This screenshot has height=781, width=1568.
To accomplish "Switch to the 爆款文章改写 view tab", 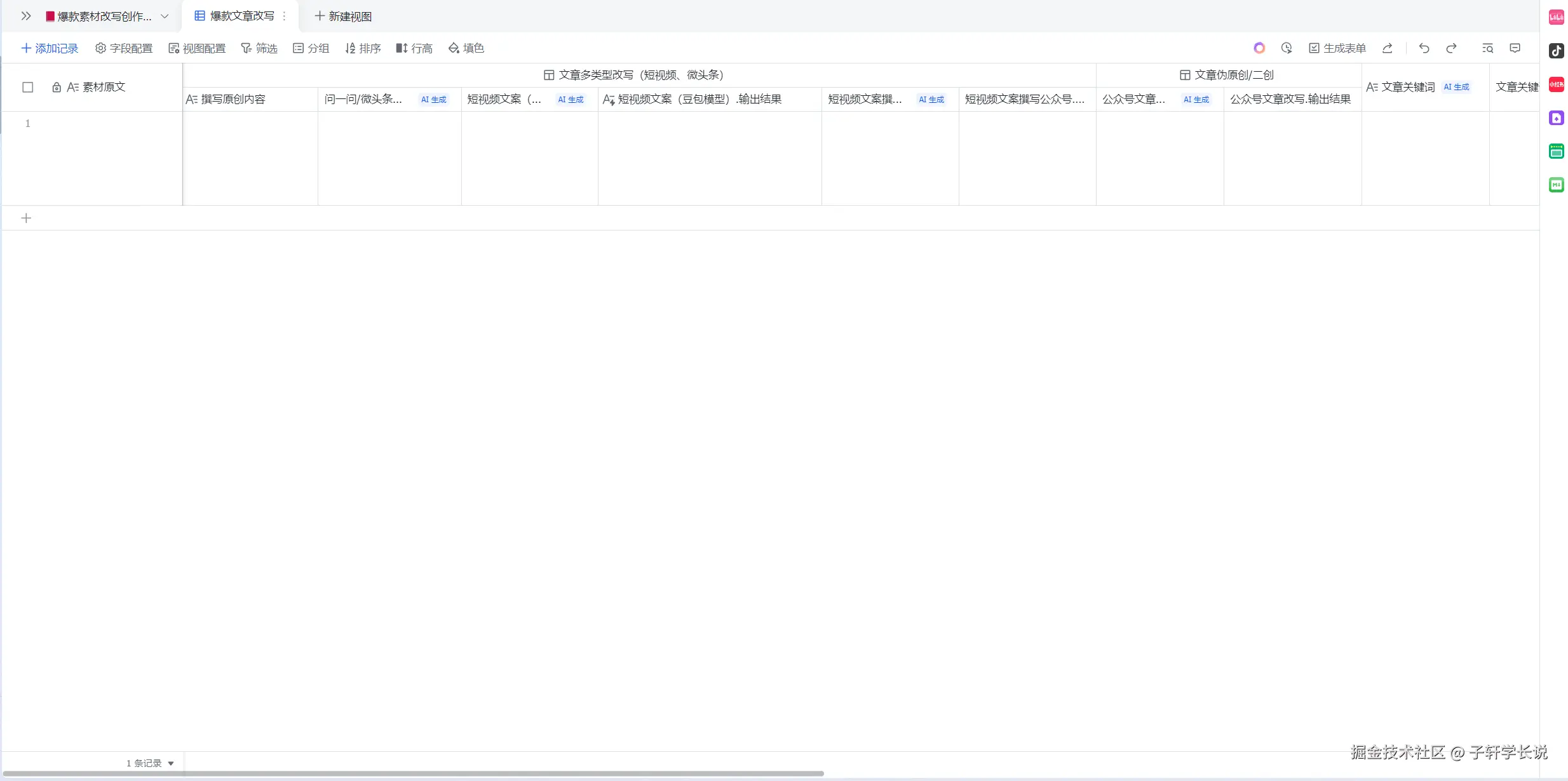I will pos(241,17).
